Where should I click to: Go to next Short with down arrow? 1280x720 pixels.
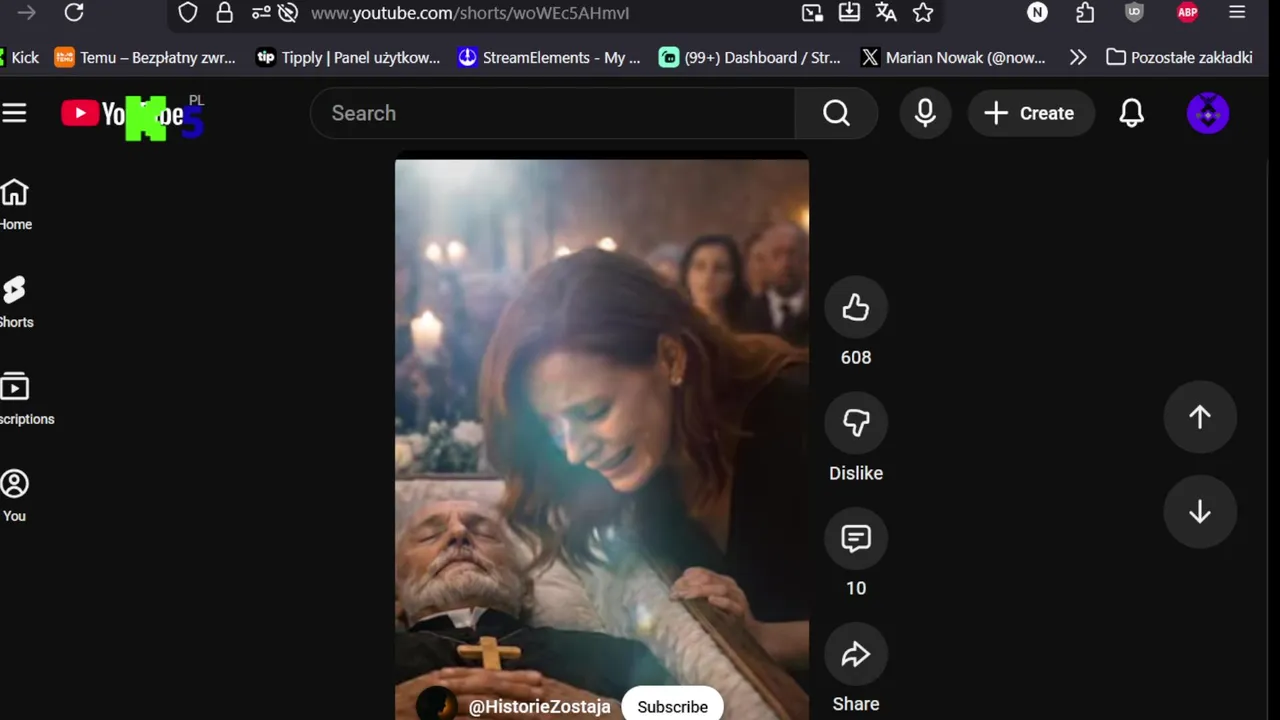tap(1200, 512)
